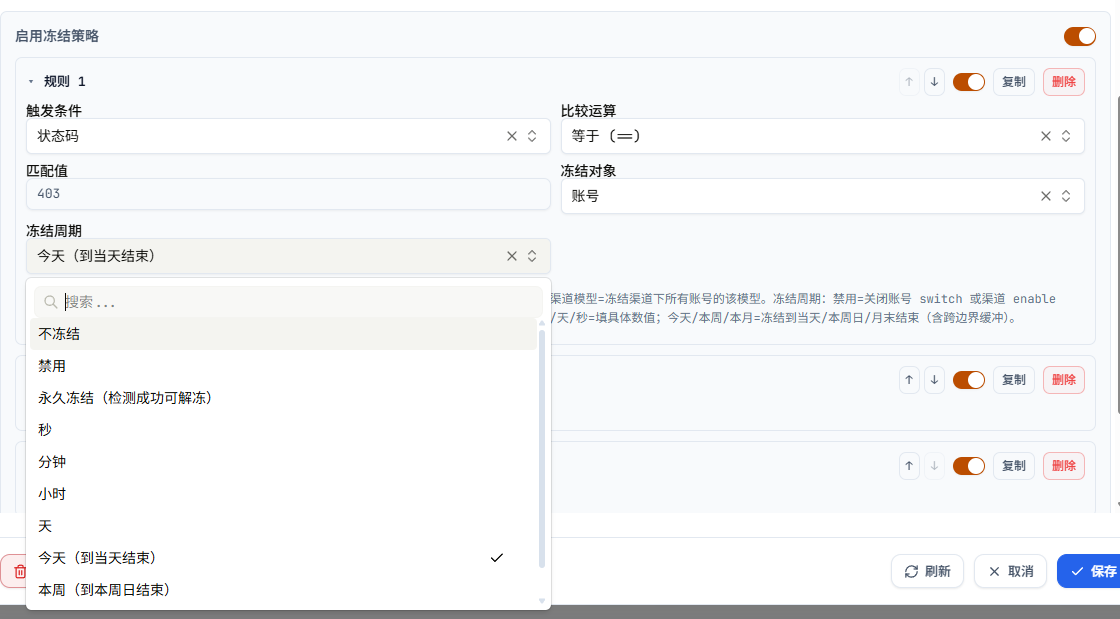The width and height of the screenshot is (1120, 619).
Task: Choose 本周（到本周日结束）
Action: 283,590
